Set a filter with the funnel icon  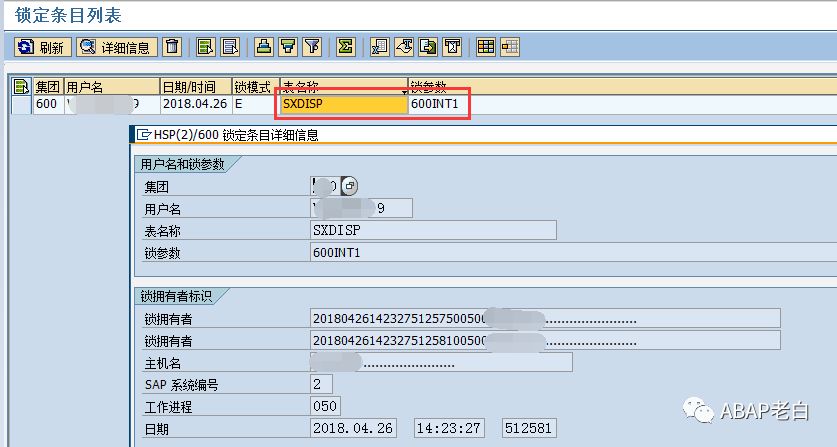point(313,47)
